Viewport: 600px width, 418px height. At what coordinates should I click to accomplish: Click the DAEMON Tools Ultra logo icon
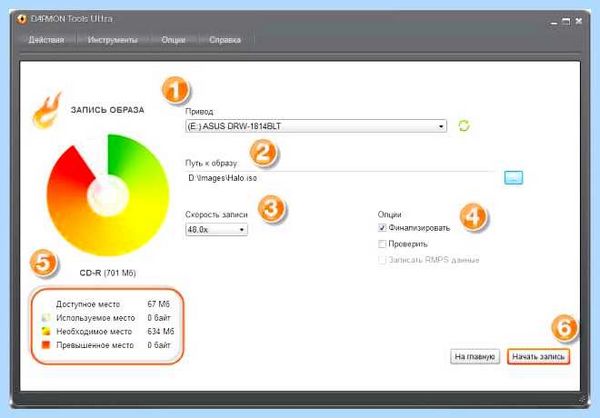tap(22, 19)
